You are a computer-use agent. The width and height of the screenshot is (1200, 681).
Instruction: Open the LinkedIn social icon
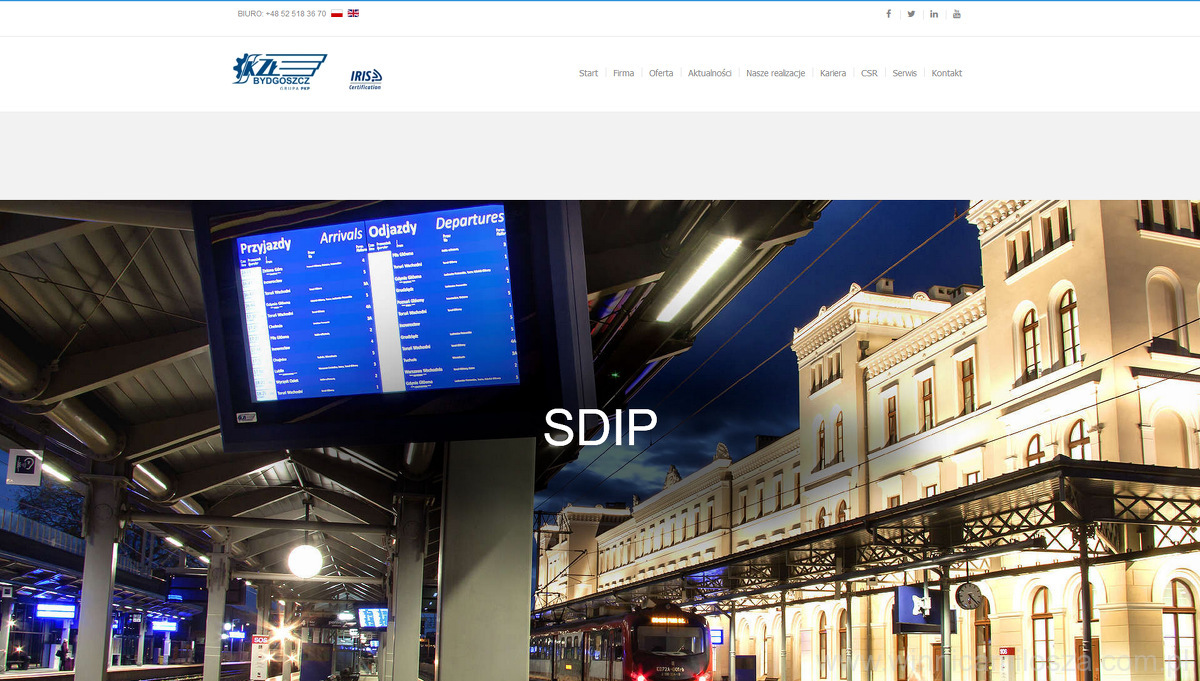(x=934, y=14)
